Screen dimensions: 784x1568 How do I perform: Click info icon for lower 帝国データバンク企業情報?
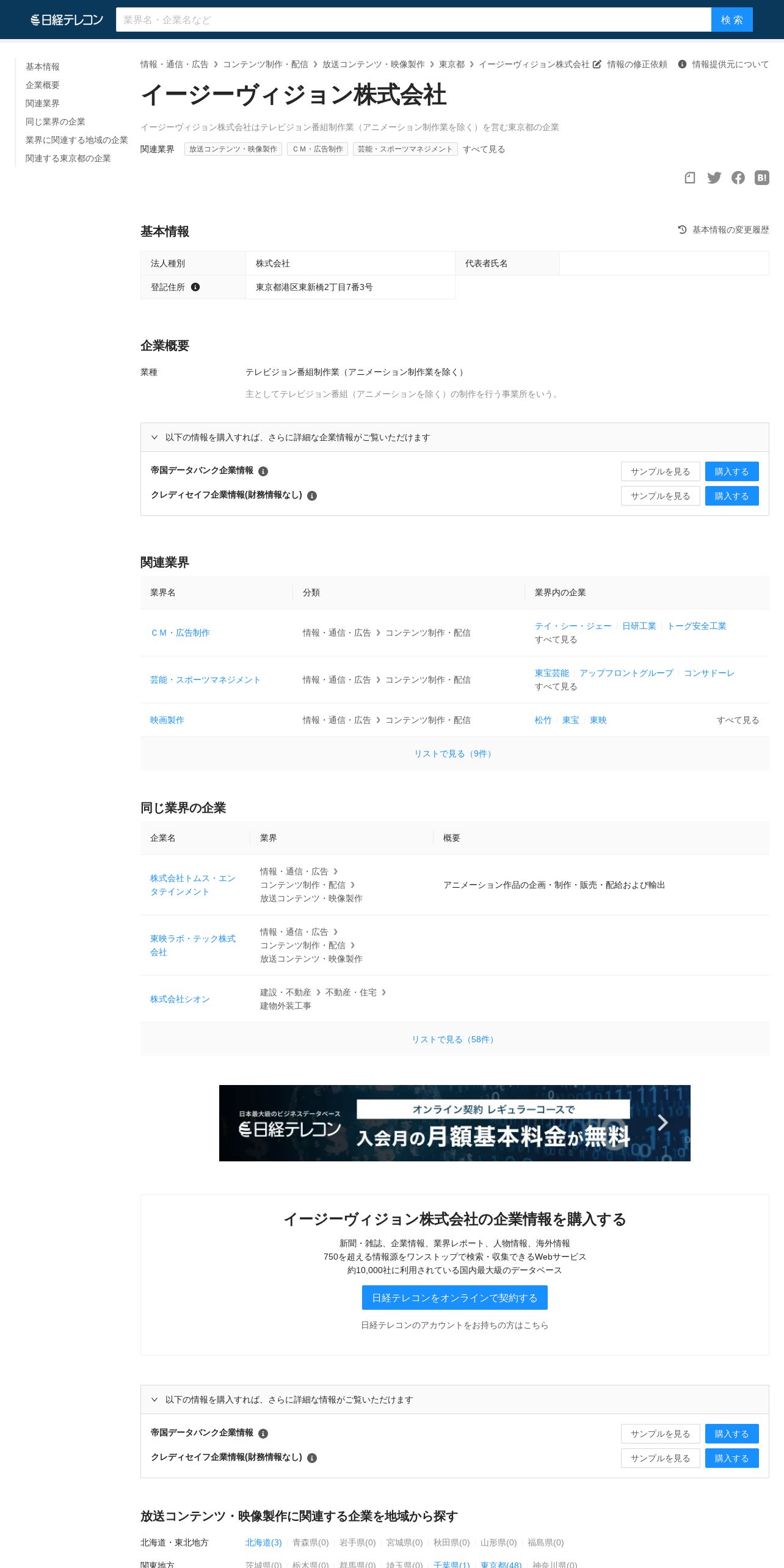[263, 1434]
